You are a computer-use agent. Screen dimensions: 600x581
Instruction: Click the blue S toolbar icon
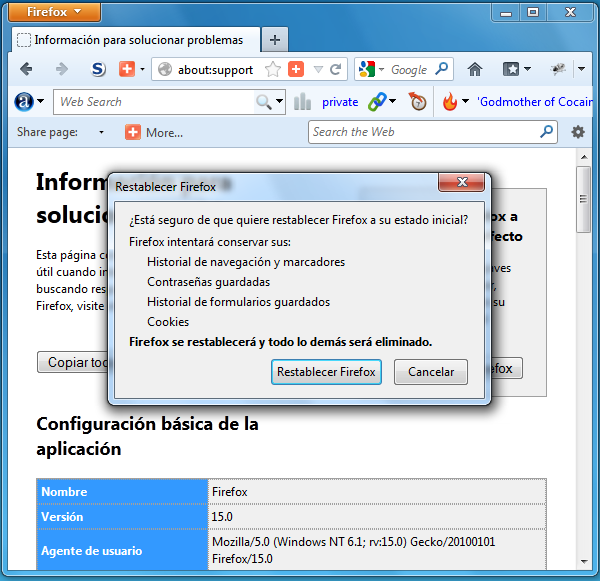click(98, 69)
